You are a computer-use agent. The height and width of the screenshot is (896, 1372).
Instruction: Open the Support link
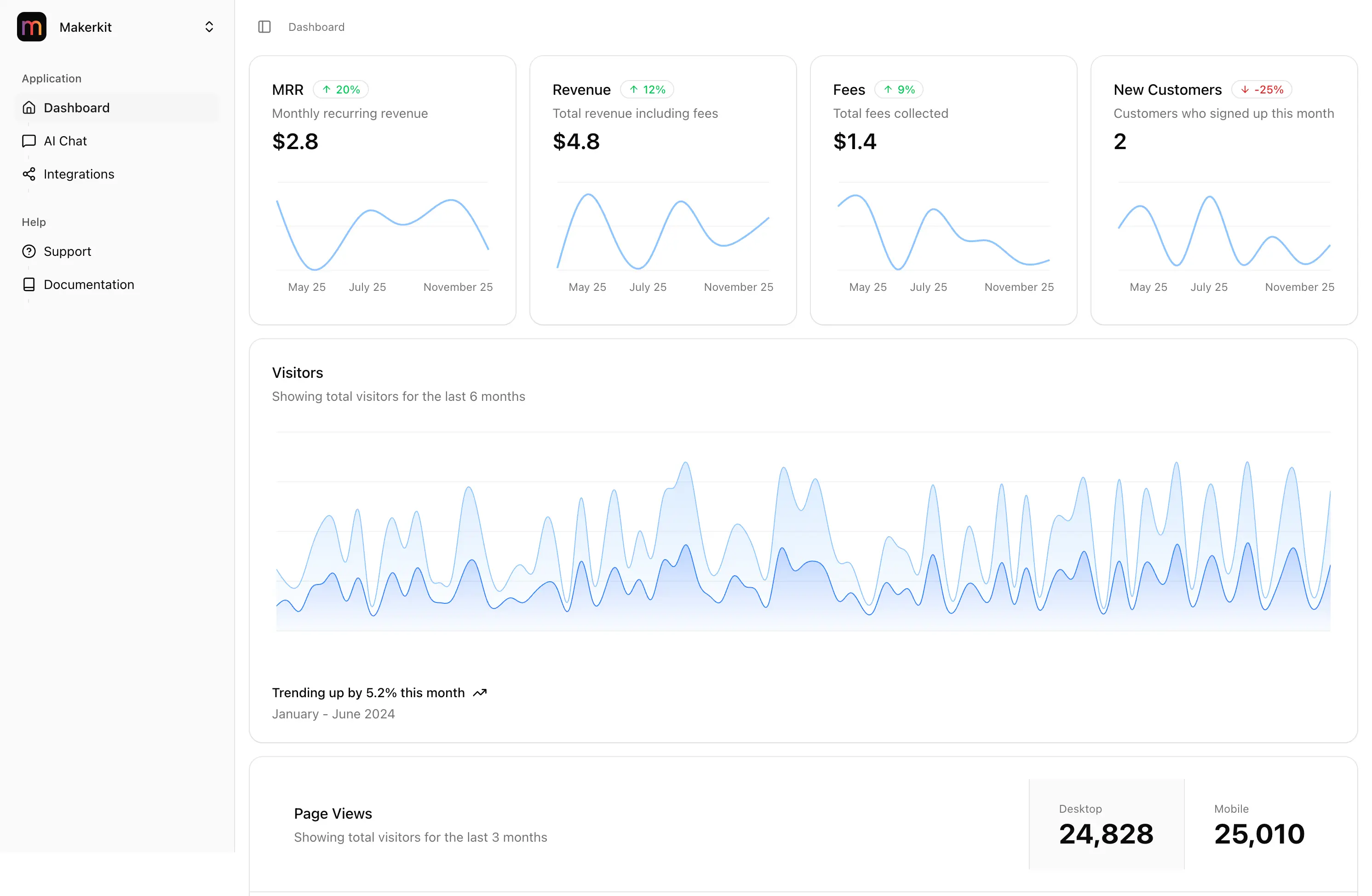click(68, 252)
